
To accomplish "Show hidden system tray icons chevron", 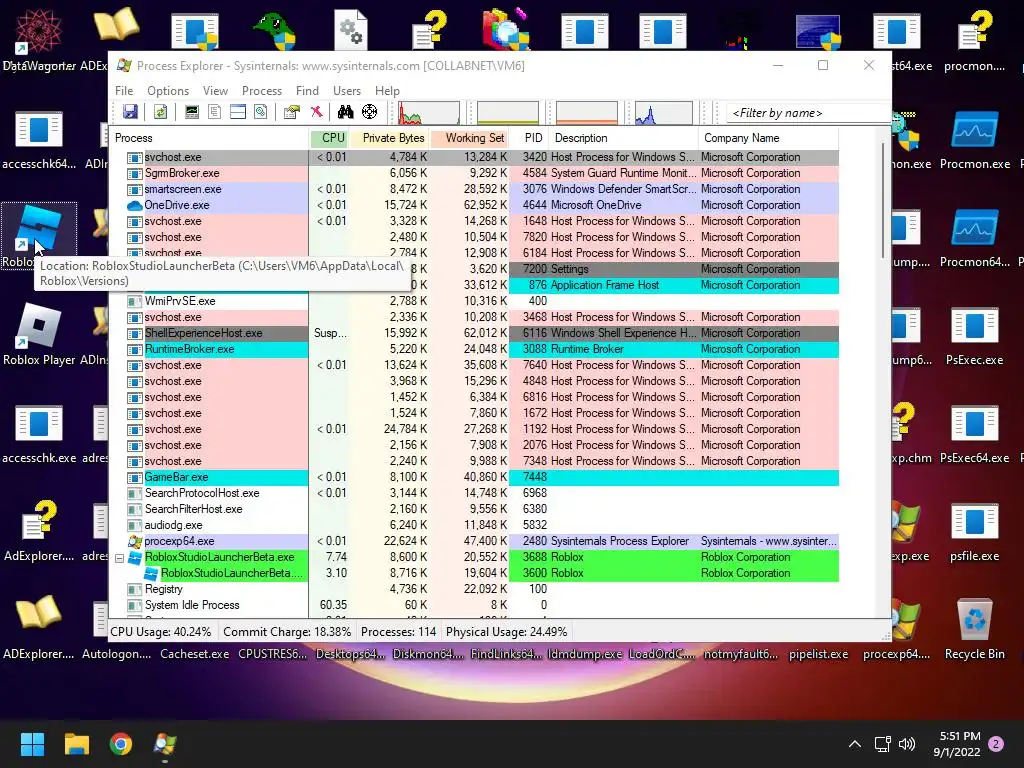I will (x=854, y=744).
